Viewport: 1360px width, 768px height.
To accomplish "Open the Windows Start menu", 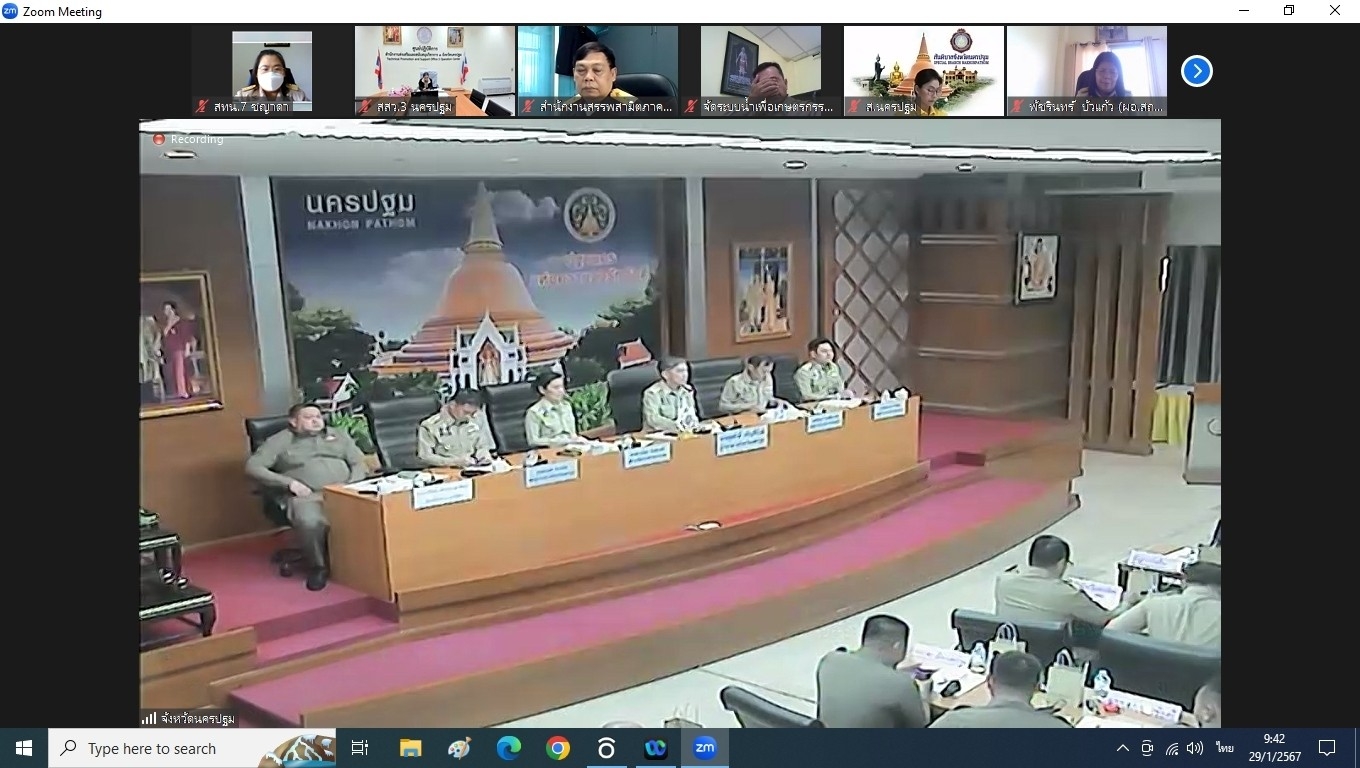I will (x=24, y=748).
